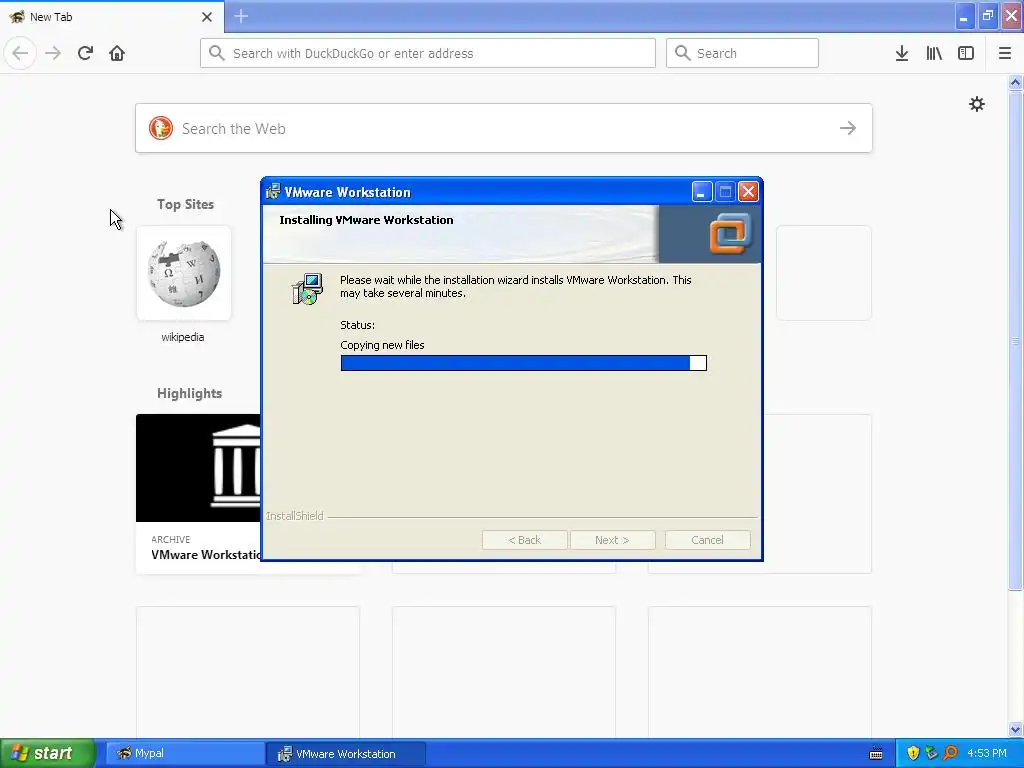Open the wikipedia top site tile
The image size is (1024, 768).
coord(184,273)
